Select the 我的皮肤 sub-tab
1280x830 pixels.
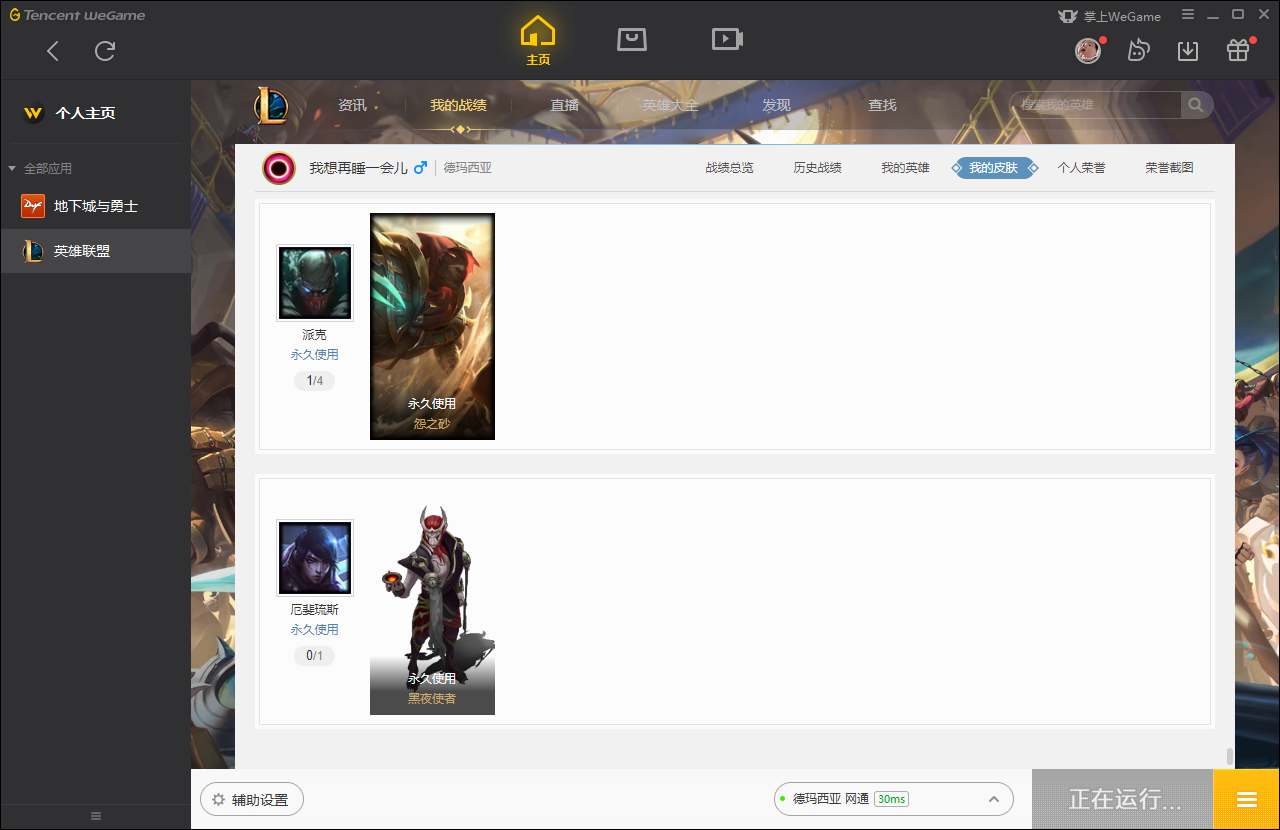click(993, 168)
